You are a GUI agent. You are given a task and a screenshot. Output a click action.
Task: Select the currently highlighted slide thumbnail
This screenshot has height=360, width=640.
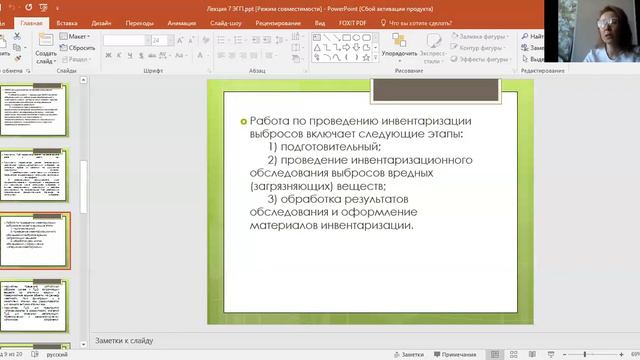click(35, 241)
